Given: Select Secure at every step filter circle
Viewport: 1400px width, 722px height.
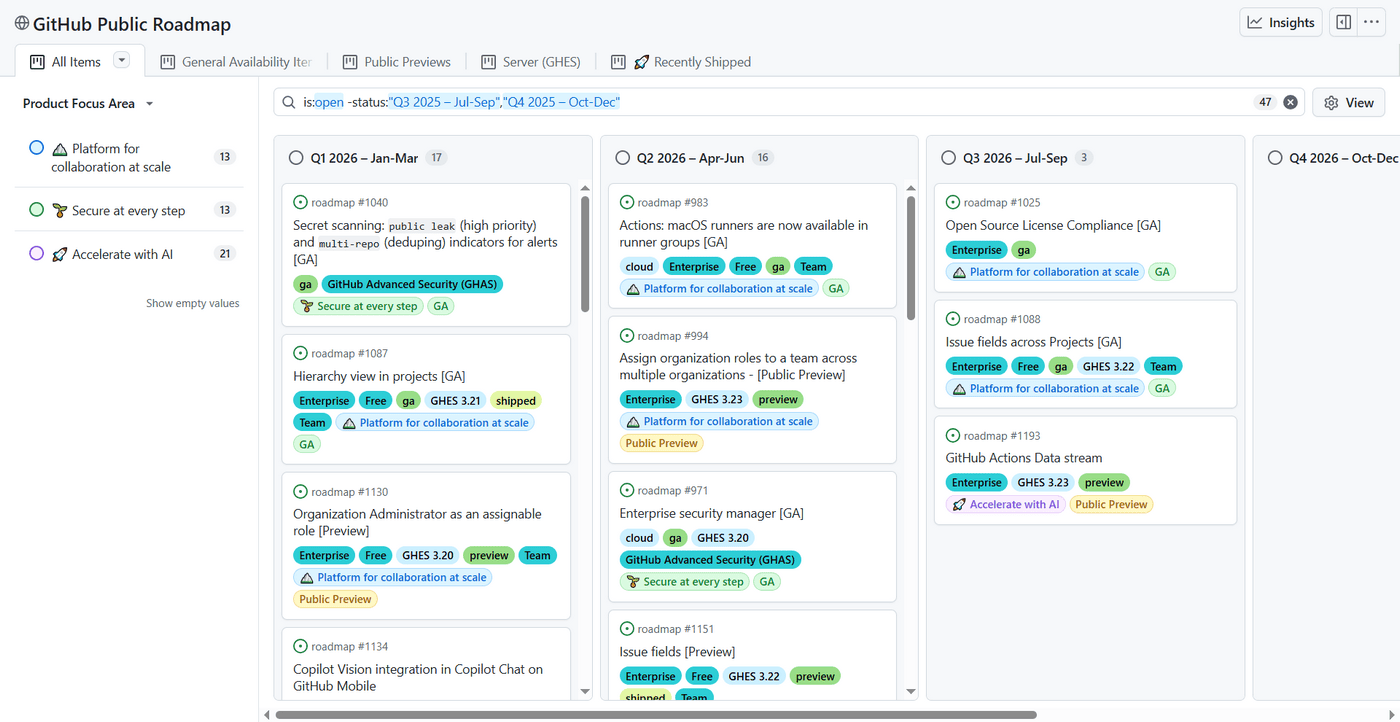Looking at the screenshot, I should pos(37,210).
